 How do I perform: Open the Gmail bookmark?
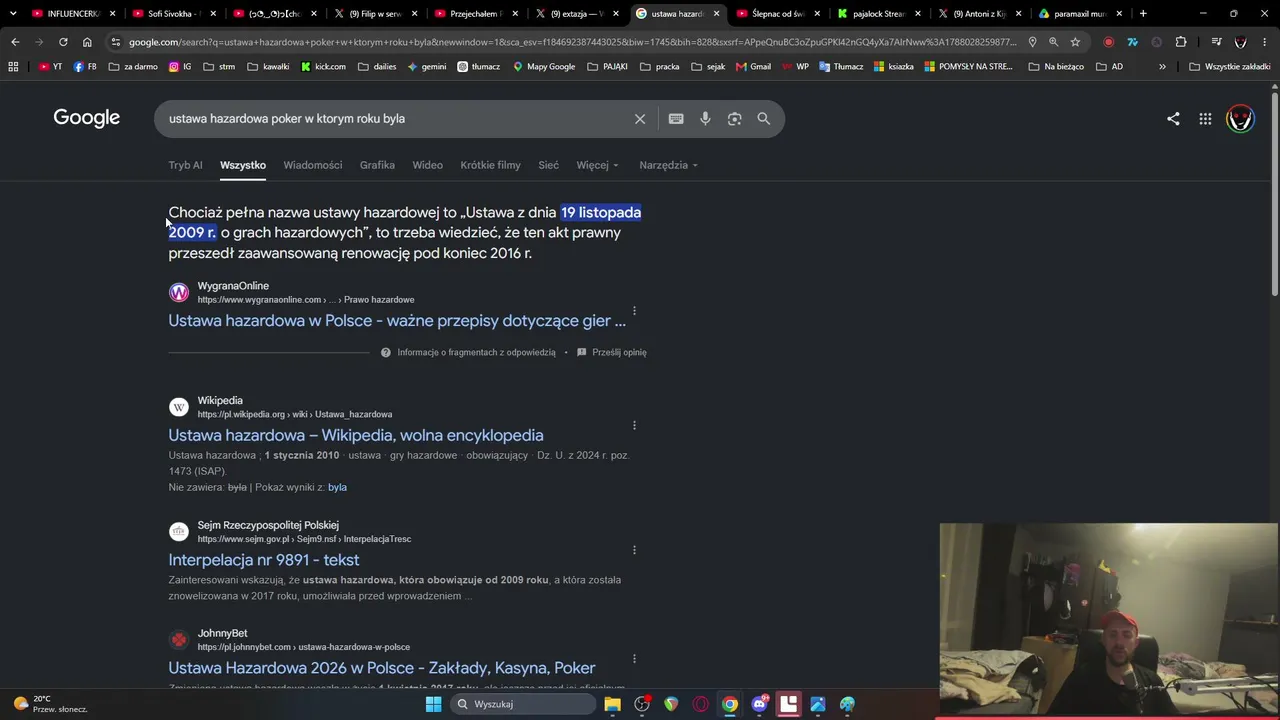click(x=752, y=67)
